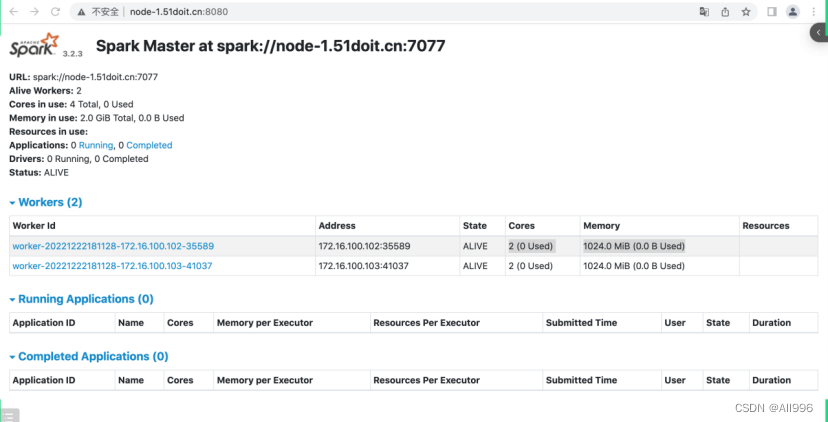This screenshot has height=422, width=828.
Task: Collapse the Workers (2) section
Action: [46, 202]
